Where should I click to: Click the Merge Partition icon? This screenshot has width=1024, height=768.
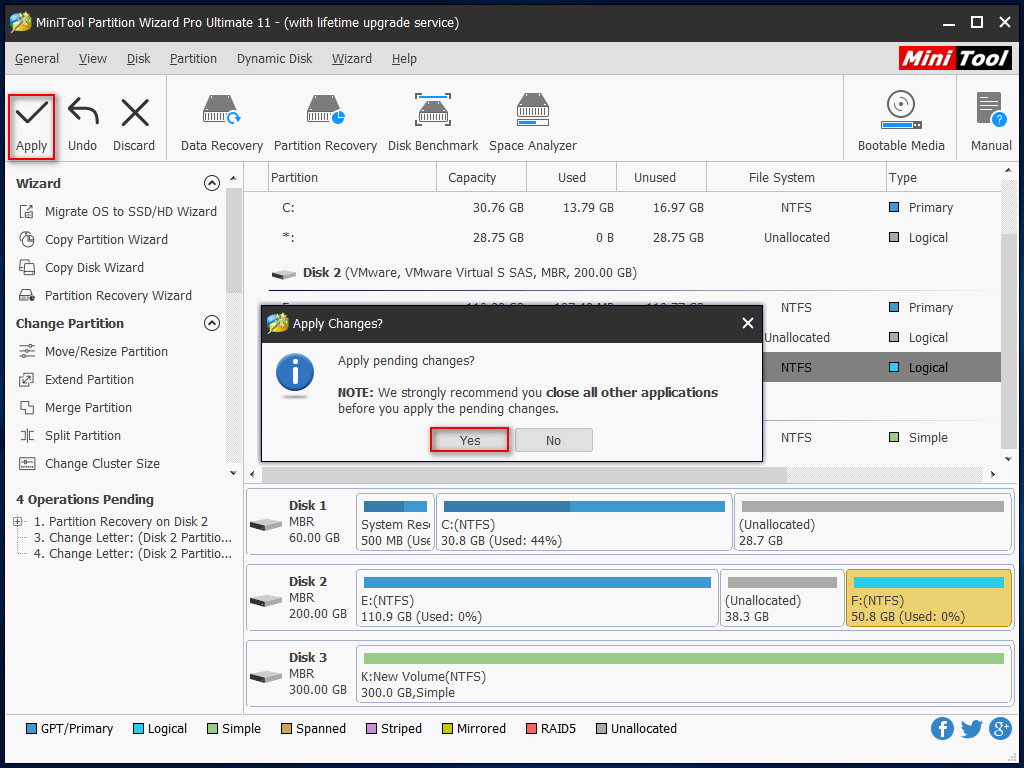point(27,408)
